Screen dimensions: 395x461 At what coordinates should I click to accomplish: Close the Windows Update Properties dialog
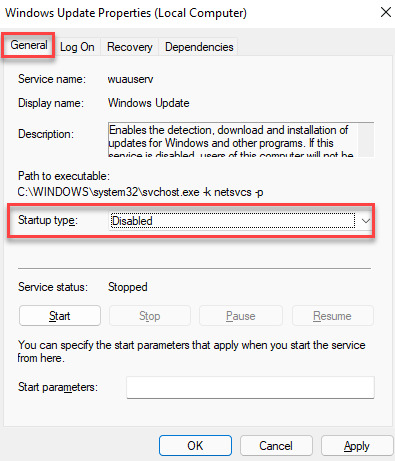pos(386,12)
